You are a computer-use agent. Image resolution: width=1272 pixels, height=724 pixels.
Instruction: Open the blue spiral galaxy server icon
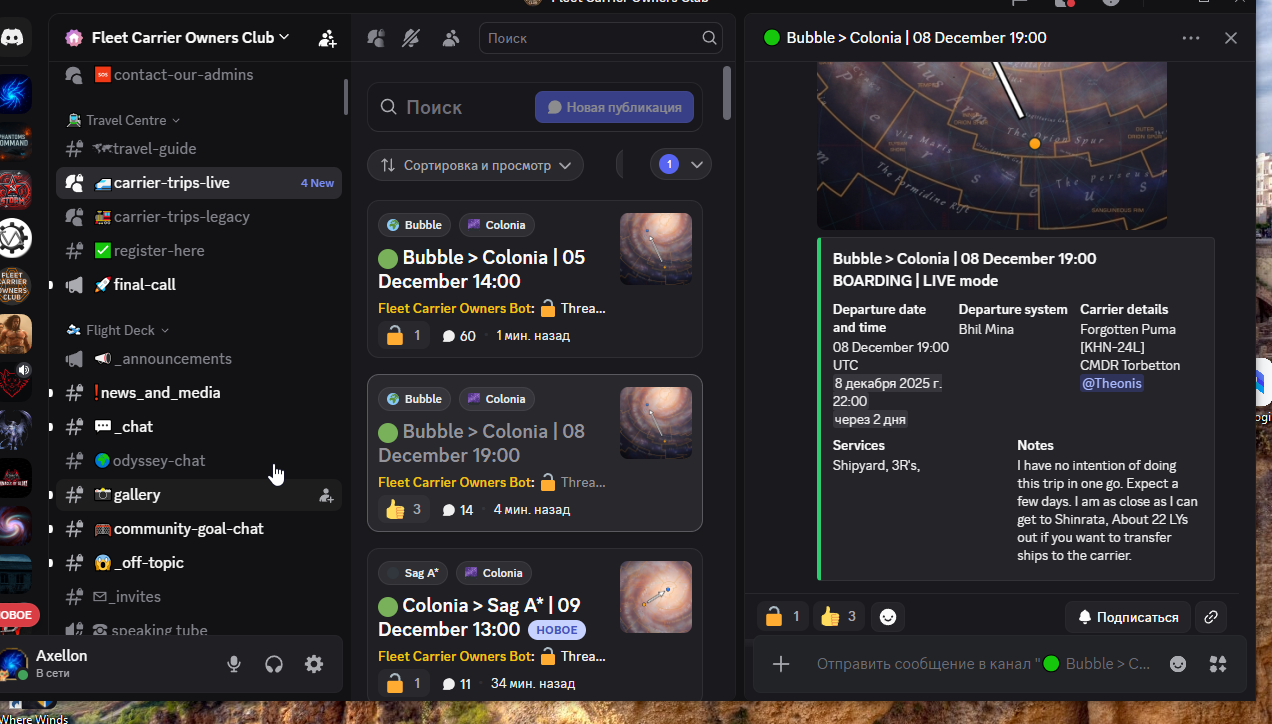[15, 95]
